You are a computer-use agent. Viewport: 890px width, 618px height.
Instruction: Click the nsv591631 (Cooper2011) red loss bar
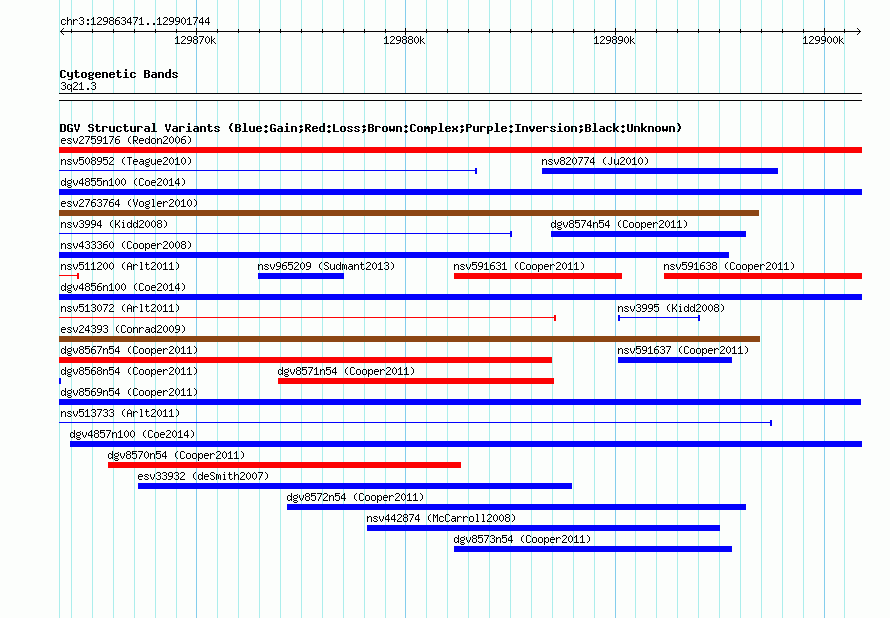pyautogui.click(x=538, y=276)
